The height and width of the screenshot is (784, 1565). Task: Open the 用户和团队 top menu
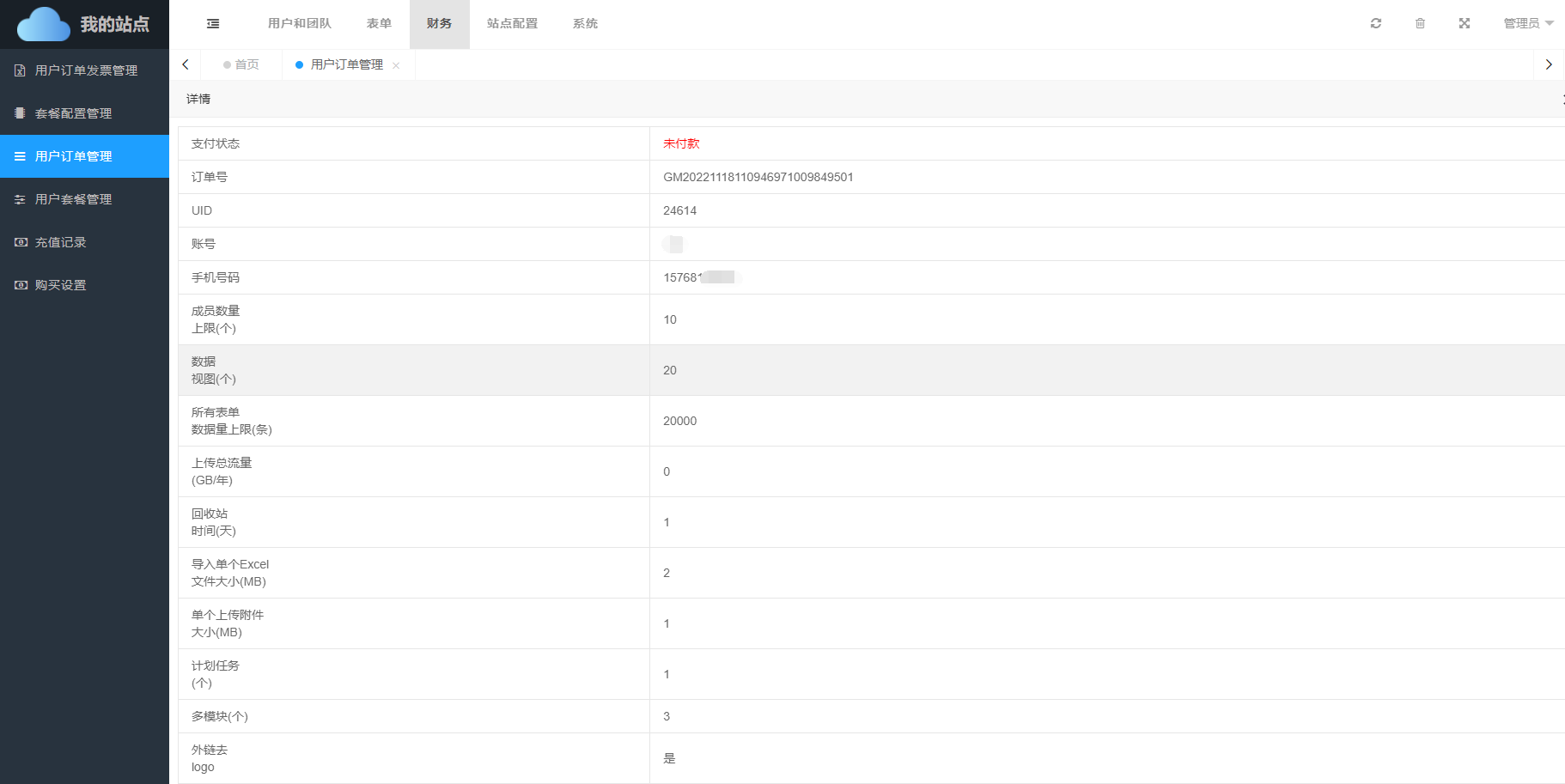point(299,24)
